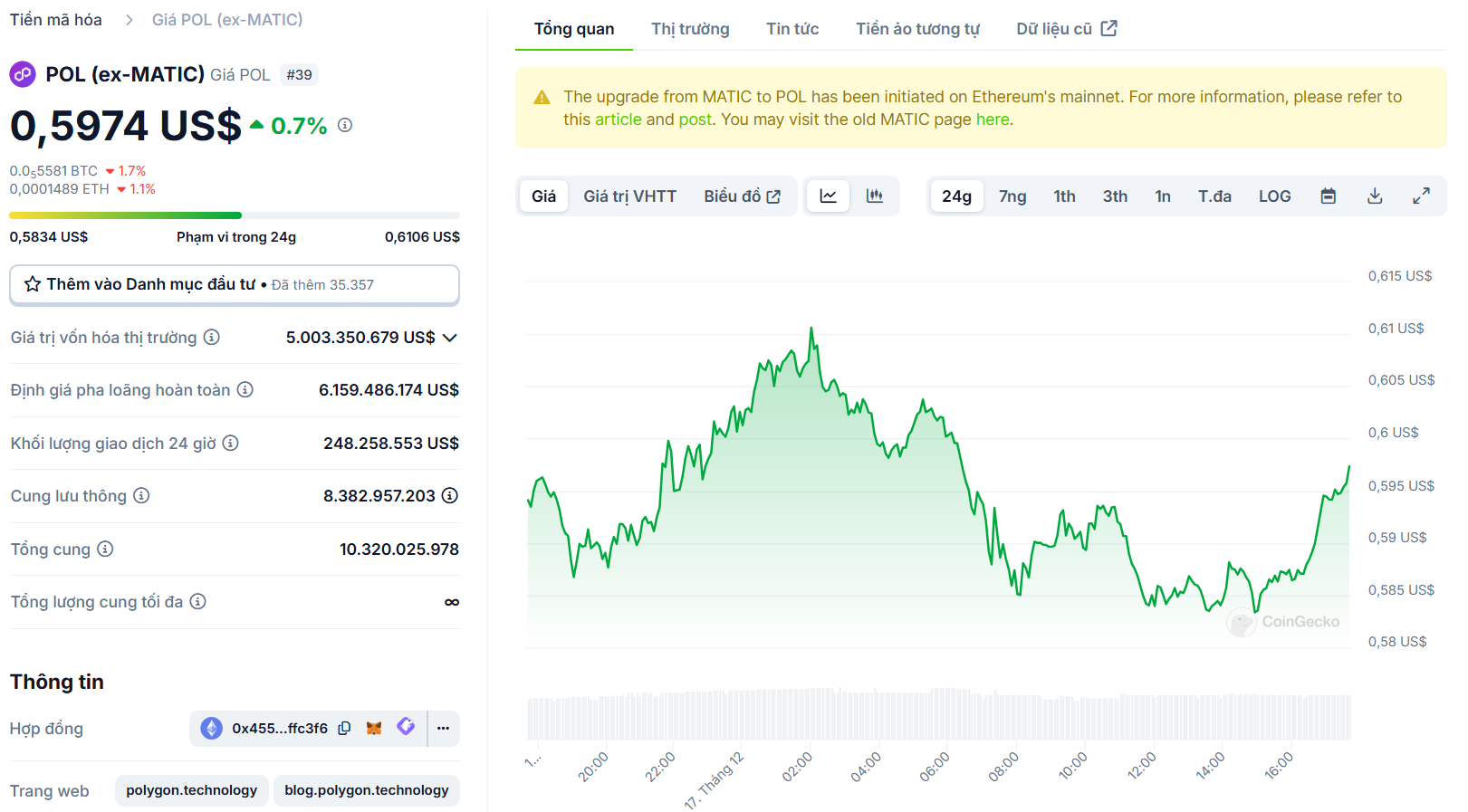Image resolution: width=1468 pixels, height=812 pixels.
Task: Expand market cap dropdown chevron
Action: pyautogui.click(x=450, y=338)
